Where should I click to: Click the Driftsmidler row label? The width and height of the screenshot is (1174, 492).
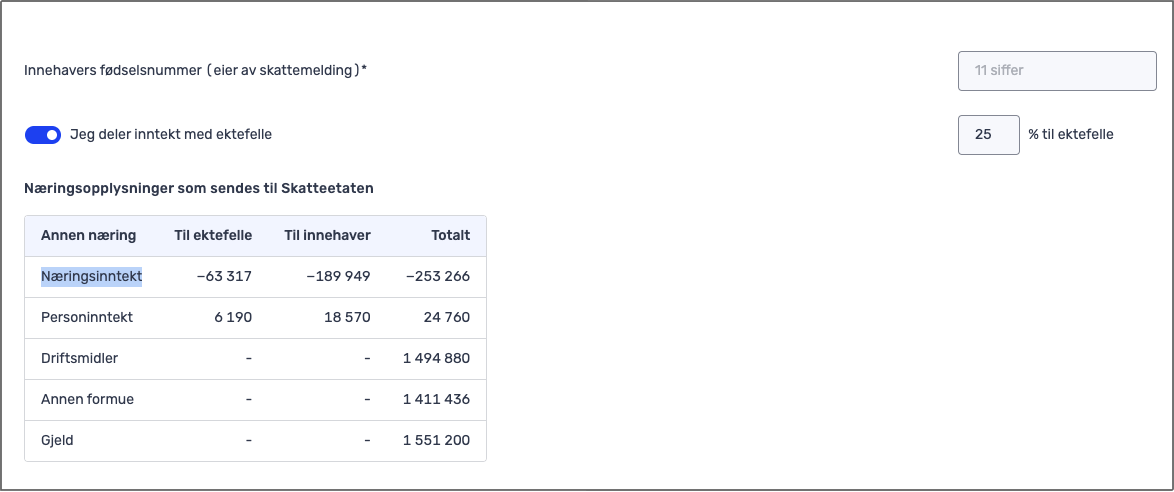pyautogui.click(x=80, y=359)
